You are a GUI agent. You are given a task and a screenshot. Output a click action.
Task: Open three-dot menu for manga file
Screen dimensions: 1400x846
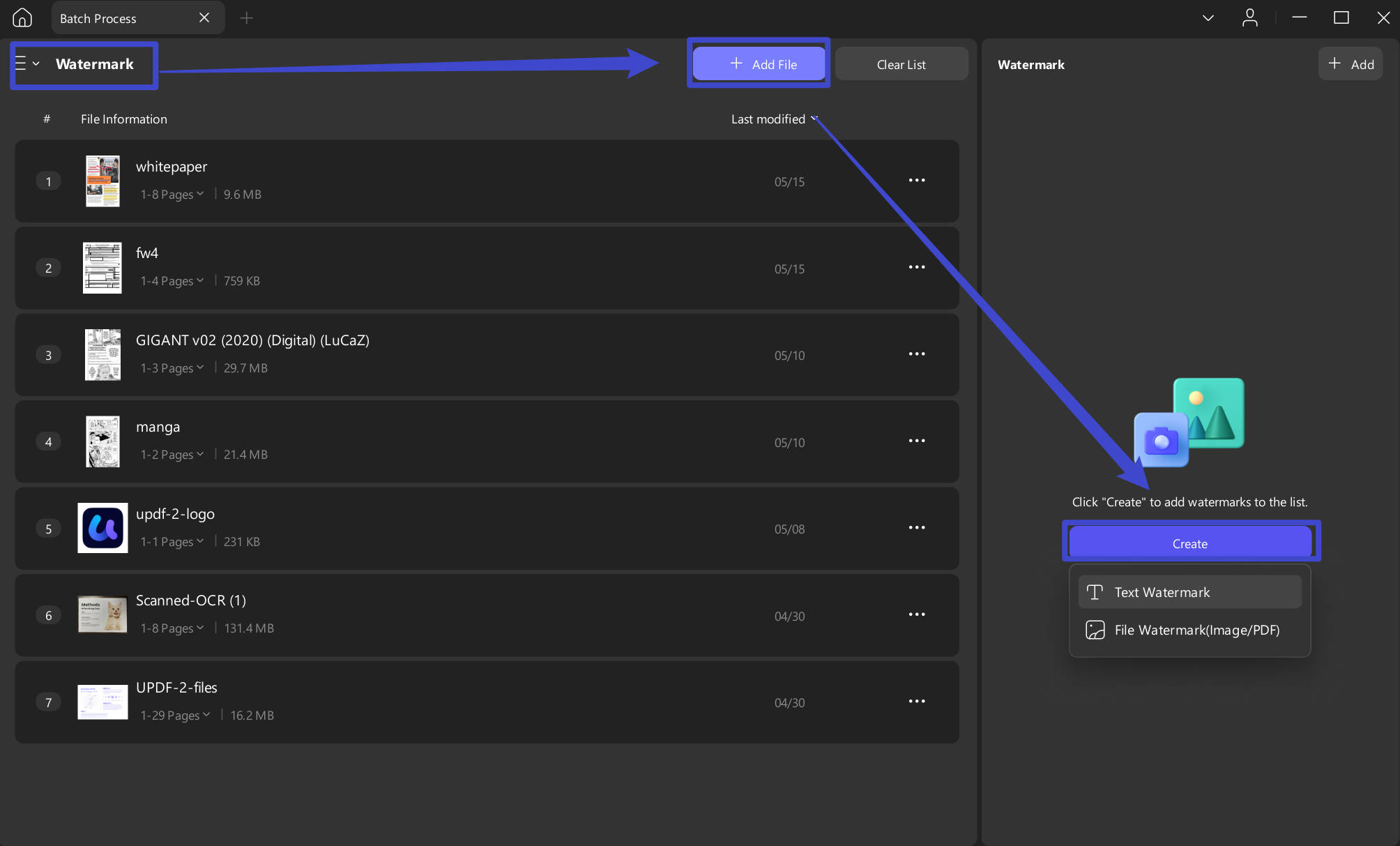point(917,441)
